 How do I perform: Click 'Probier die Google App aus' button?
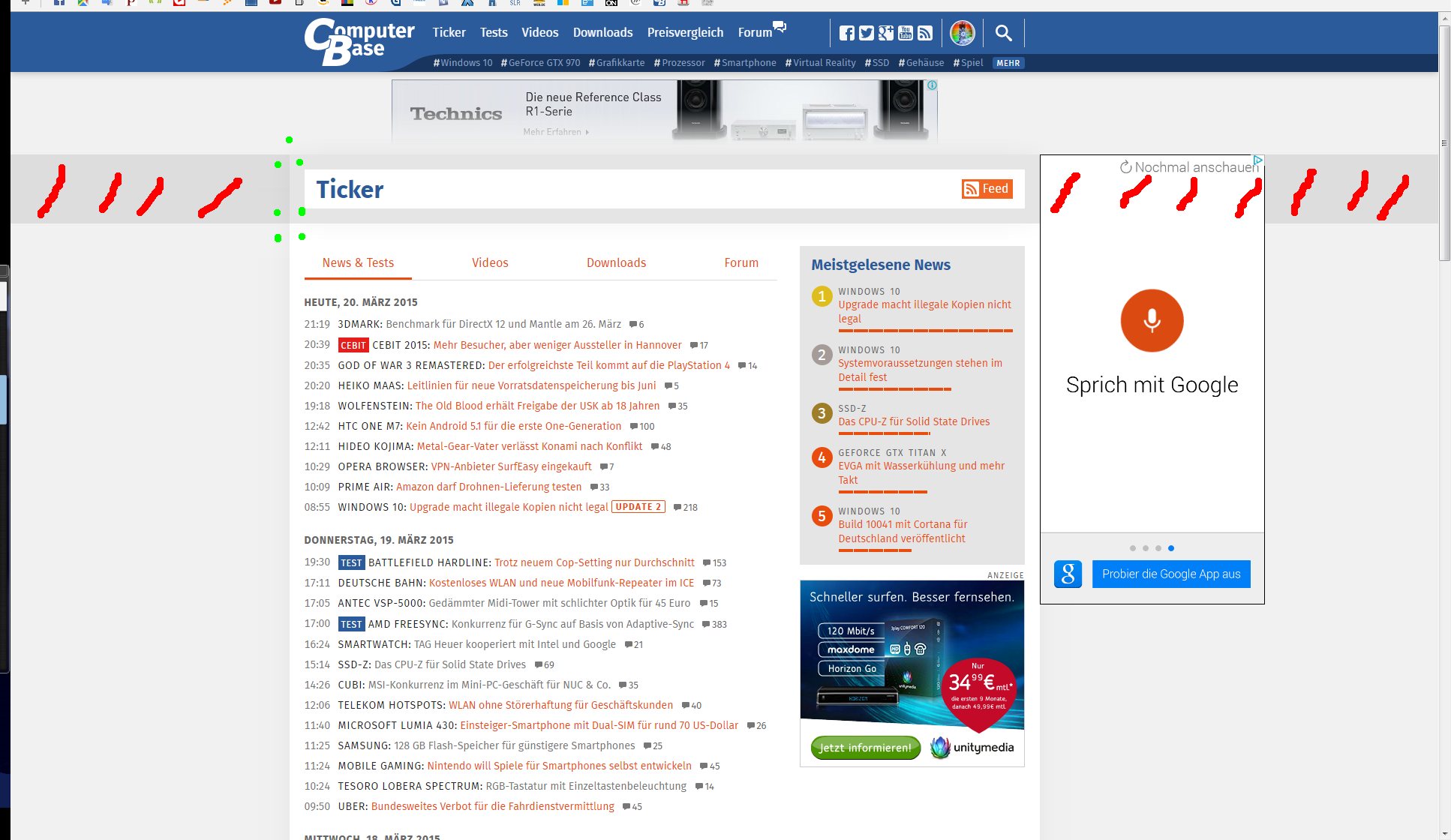click(1170, 574)
